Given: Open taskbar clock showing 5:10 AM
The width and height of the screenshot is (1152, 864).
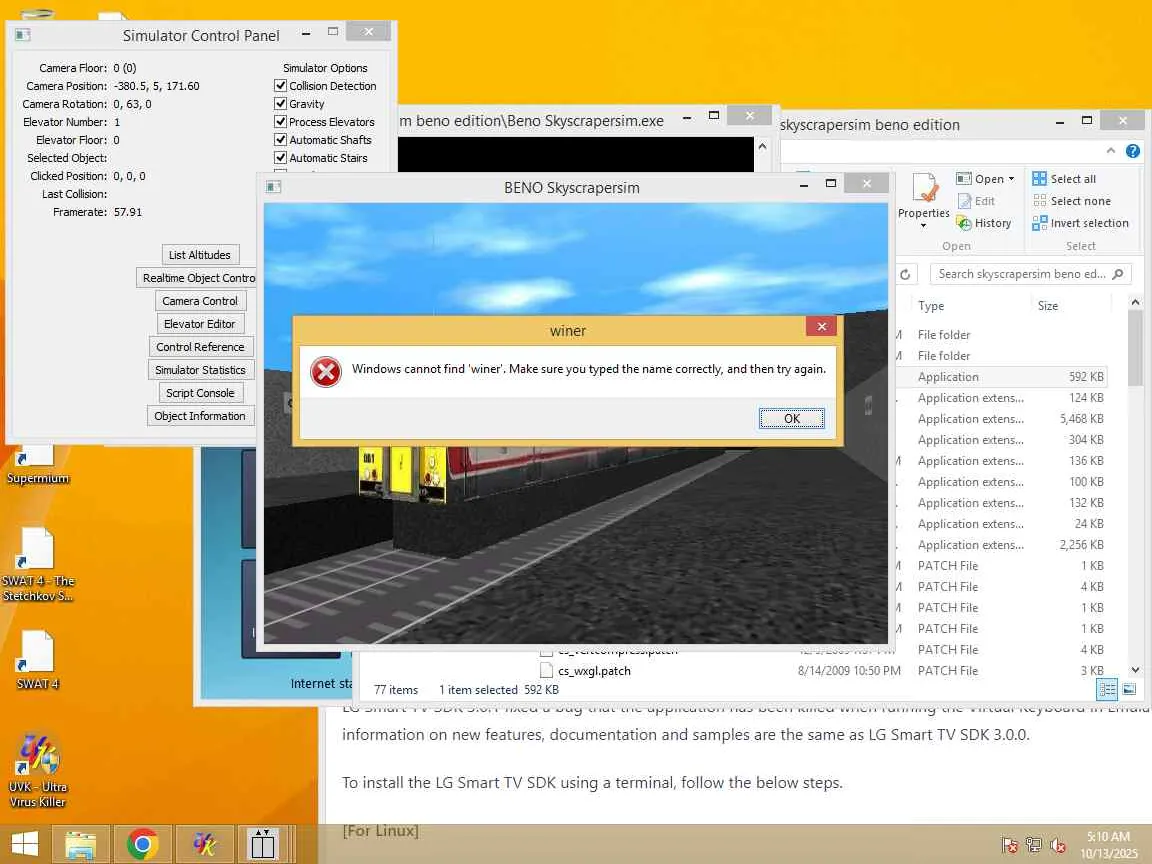Looking at the screenshot, I should (1108, 844).
